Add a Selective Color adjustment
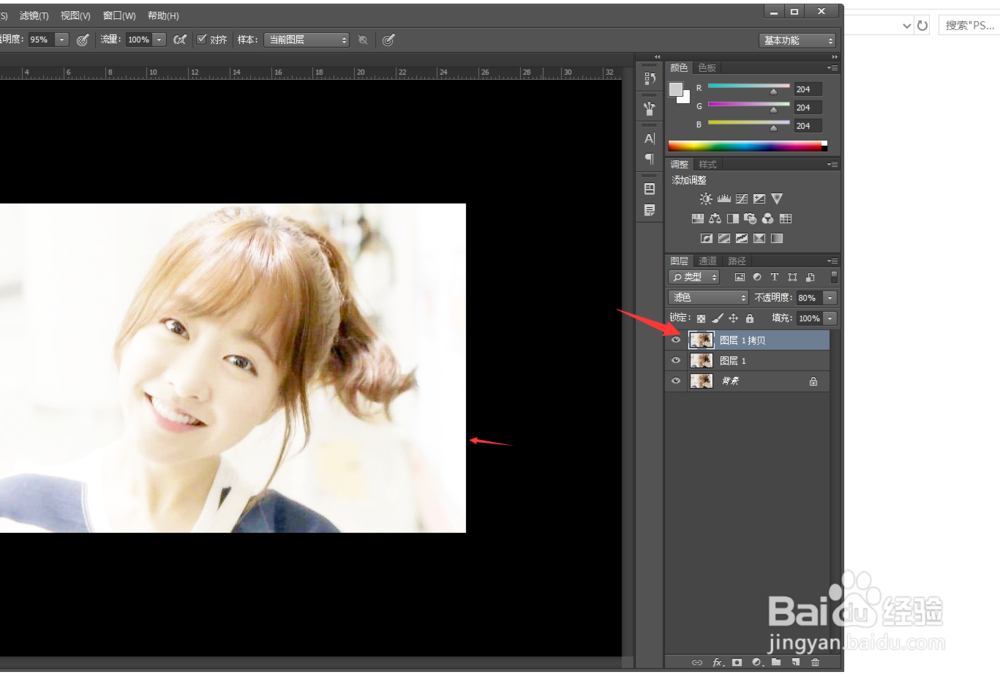Screen dimensions: 1000x677 pos(759,238)
